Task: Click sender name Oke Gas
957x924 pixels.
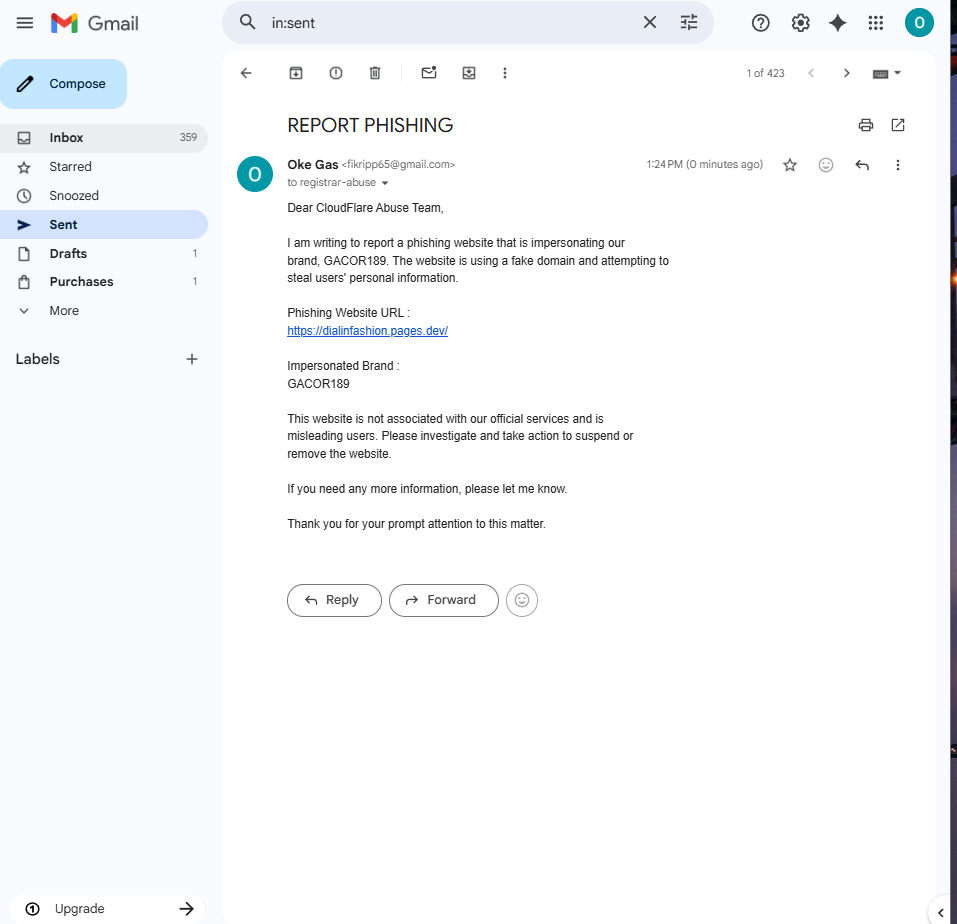Action: click(x=312, y=165)
